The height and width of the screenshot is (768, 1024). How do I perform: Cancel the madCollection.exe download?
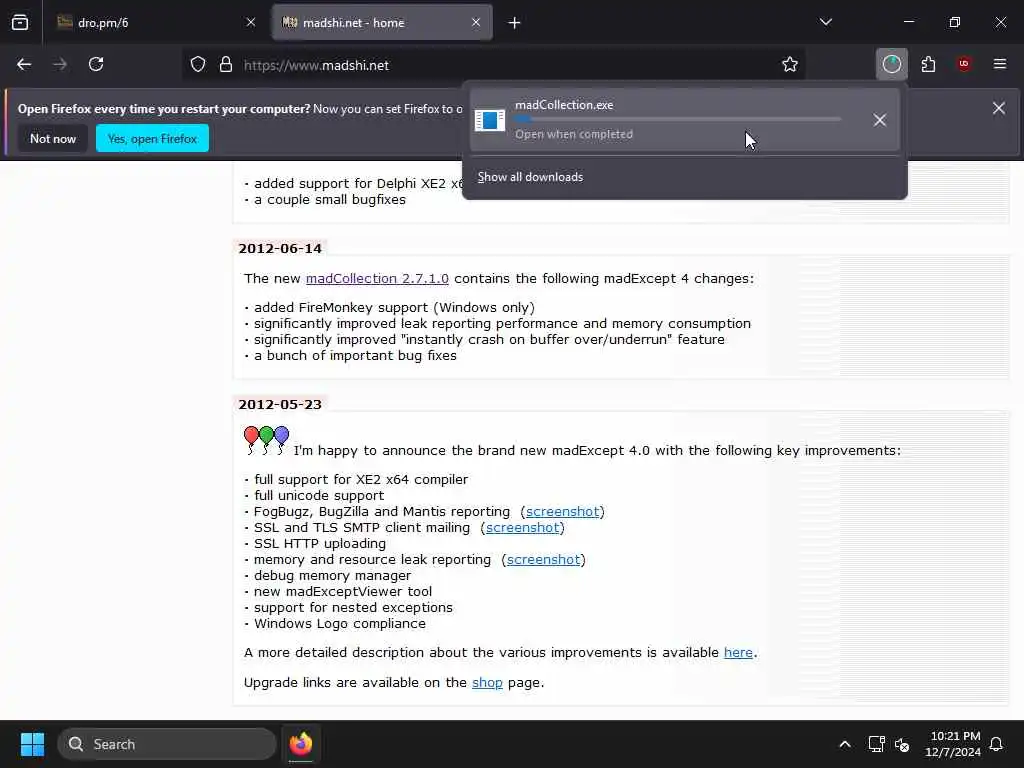pos(880,120)
